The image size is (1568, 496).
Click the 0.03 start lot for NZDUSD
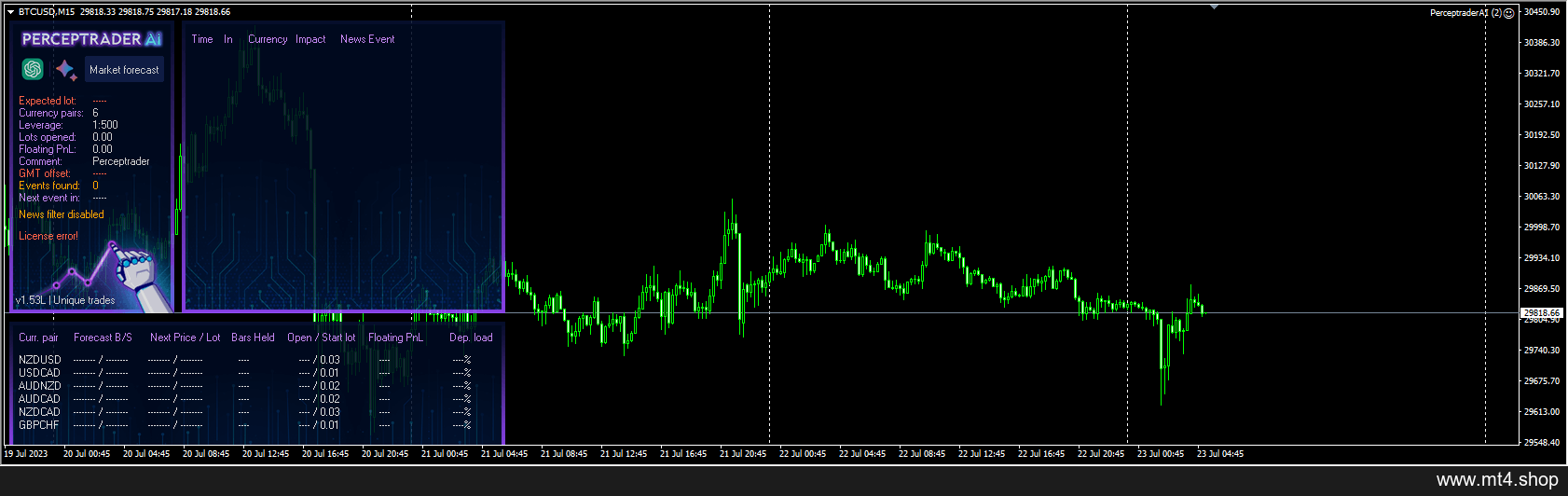(330, 360)
